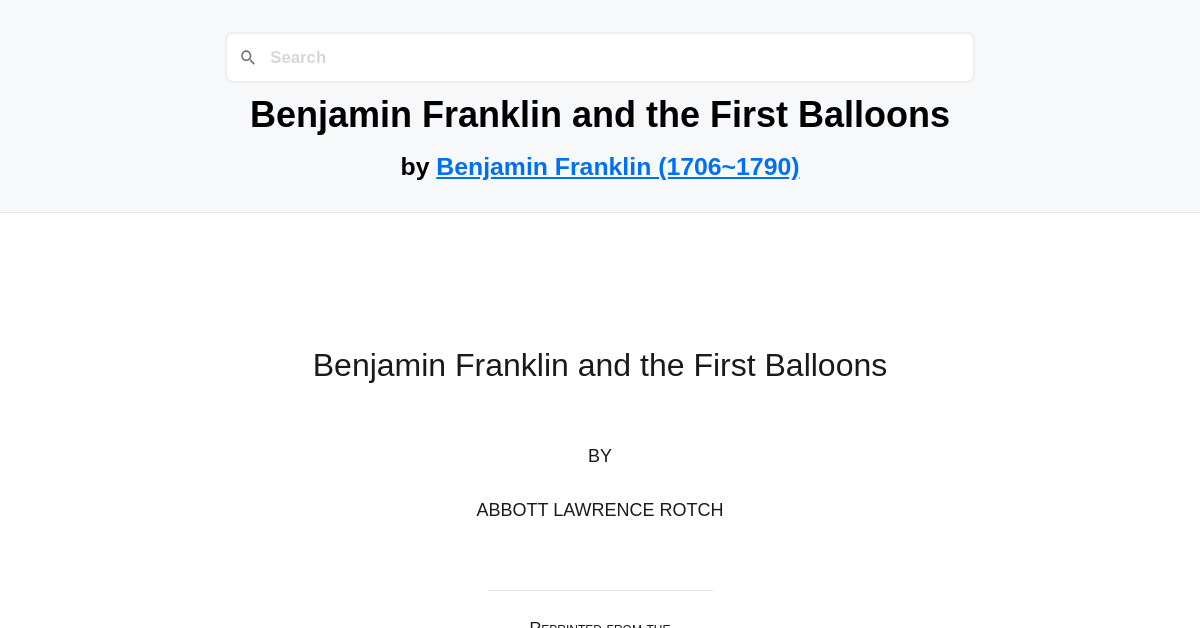Click the chapter title in the content area
1200x628 pixels.
tap(599, 365)
